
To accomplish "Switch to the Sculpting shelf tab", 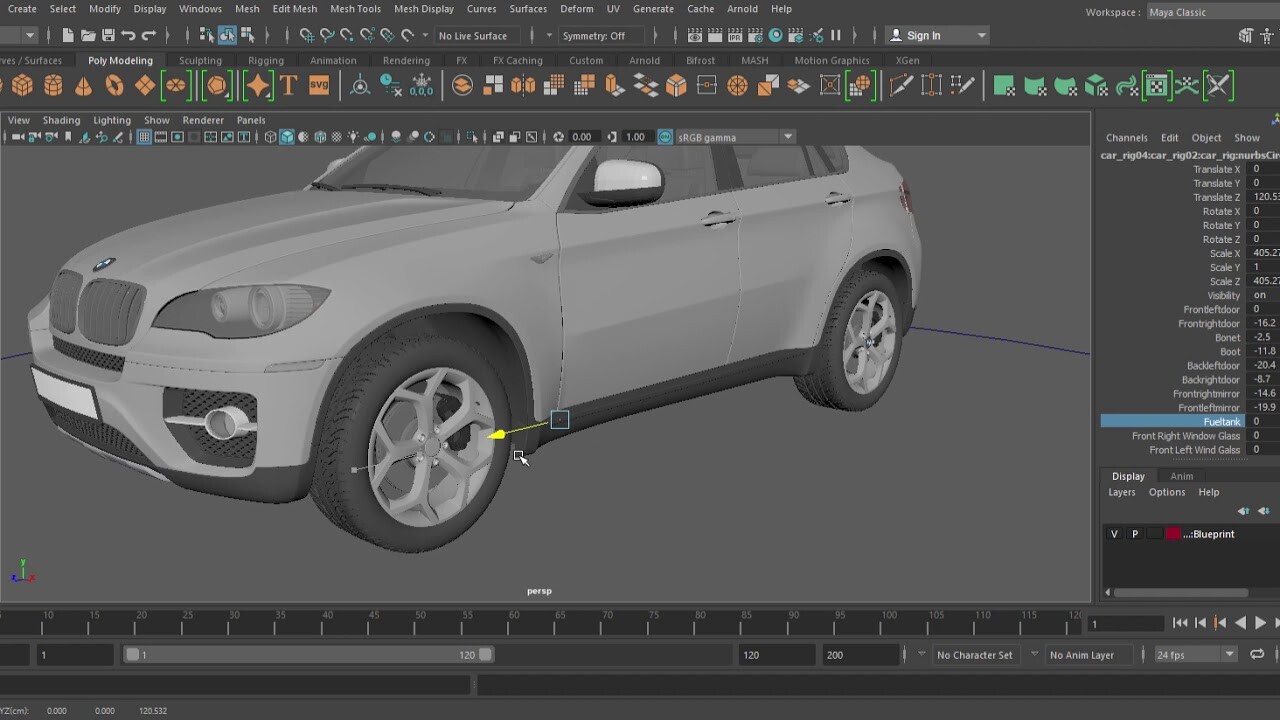I will 200,60.
